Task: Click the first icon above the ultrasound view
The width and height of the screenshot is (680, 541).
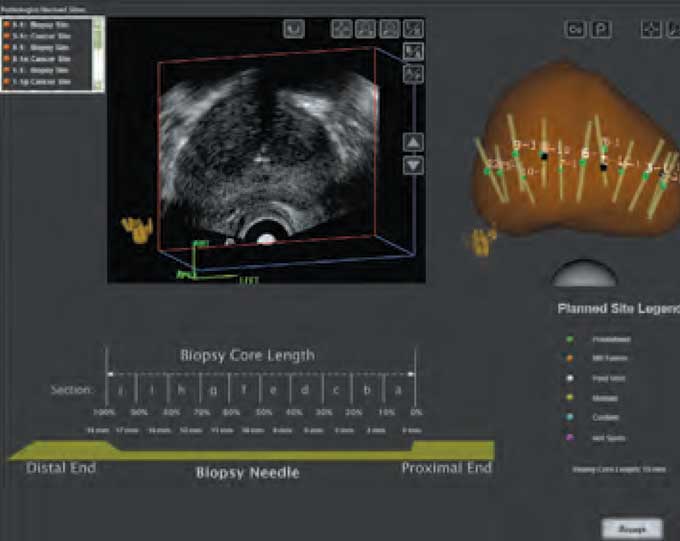Action: coord(294,29)
